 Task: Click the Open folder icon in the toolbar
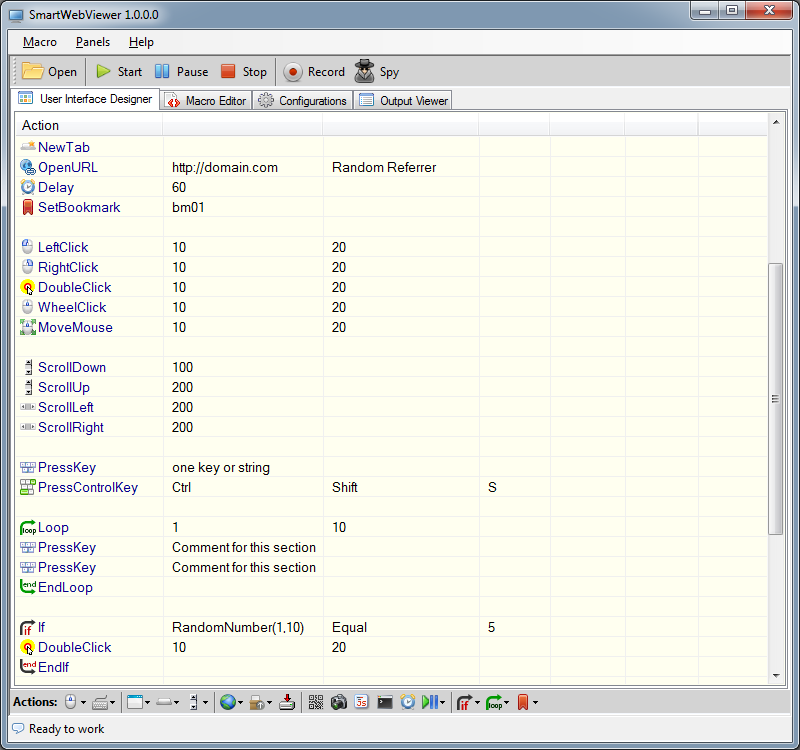(33, 71)
